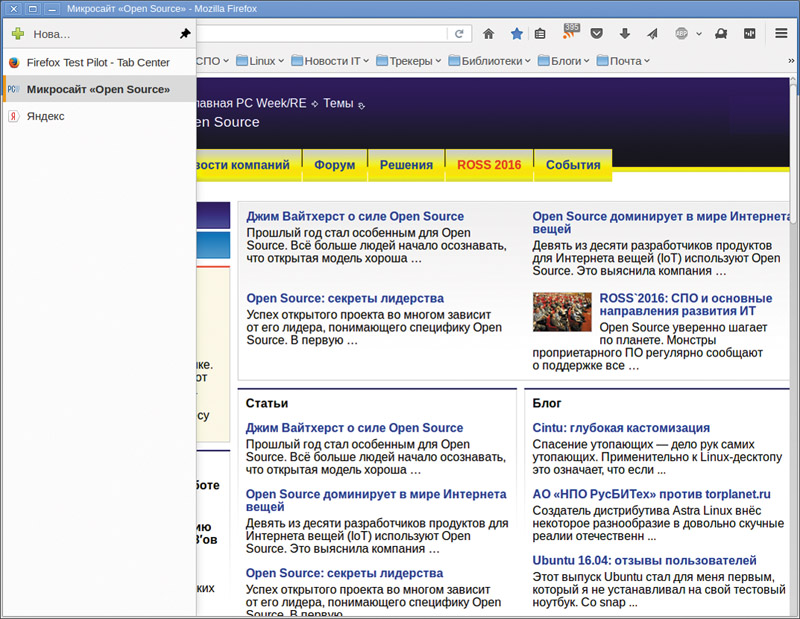The height and width of the screenshot is (619, 800).
Task: Open the Форум site tab
Action: click(335, 165)
